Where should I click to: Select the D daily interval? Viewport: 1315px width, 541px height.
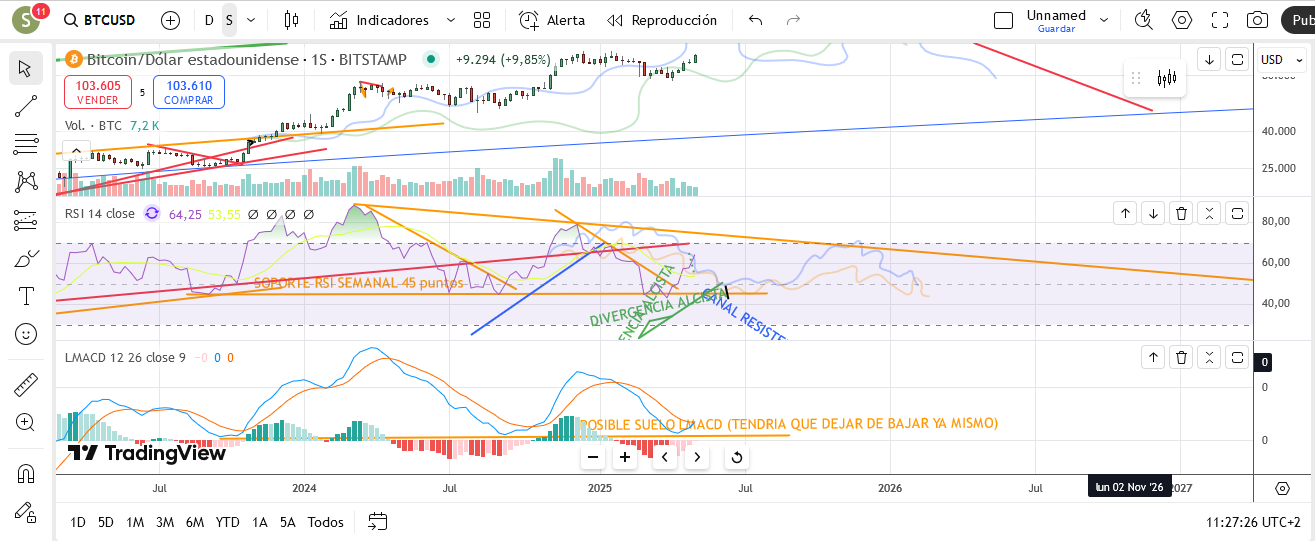point(208,20)
